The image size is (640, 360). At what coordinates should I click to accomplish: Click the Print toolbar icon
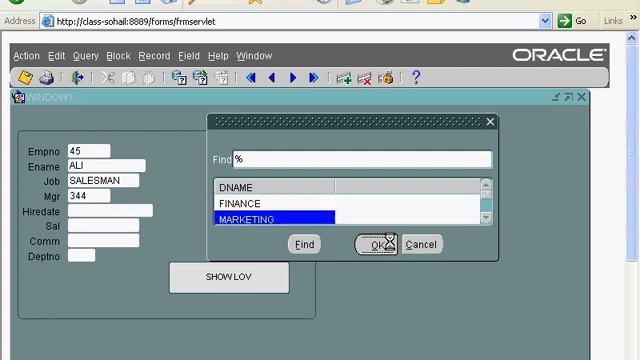(x=47, y=78)
